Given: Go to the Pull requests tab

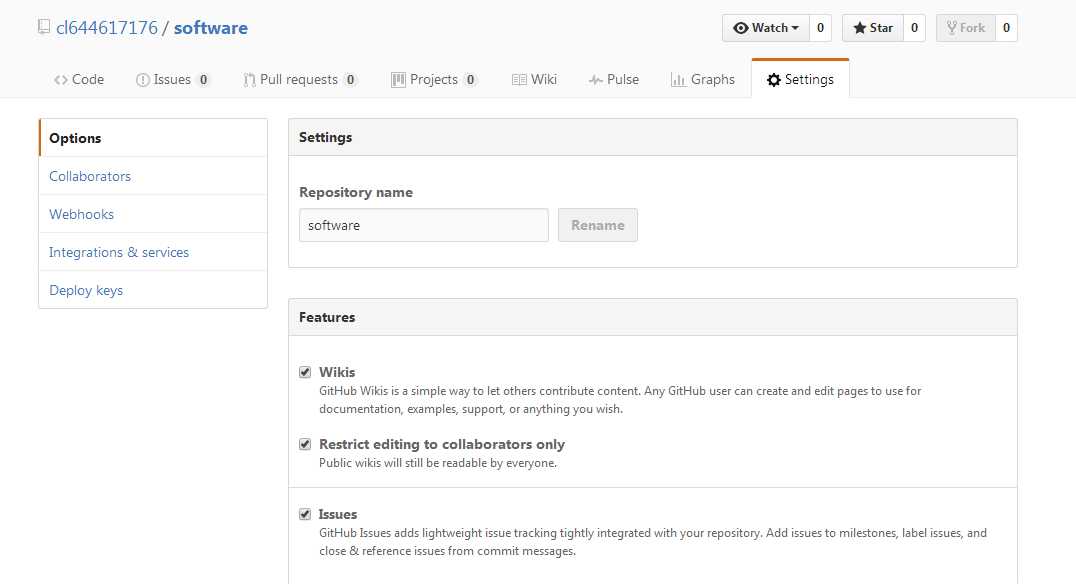Looking at the screenshot, I should tap(300, 80).
